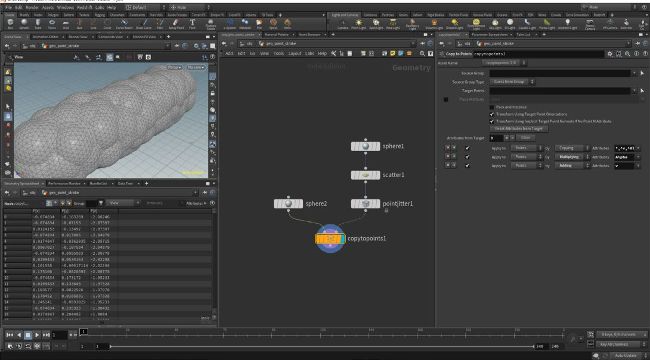
Task: Click Source Group selection arrow button
Action: click(x=643, y=73)
